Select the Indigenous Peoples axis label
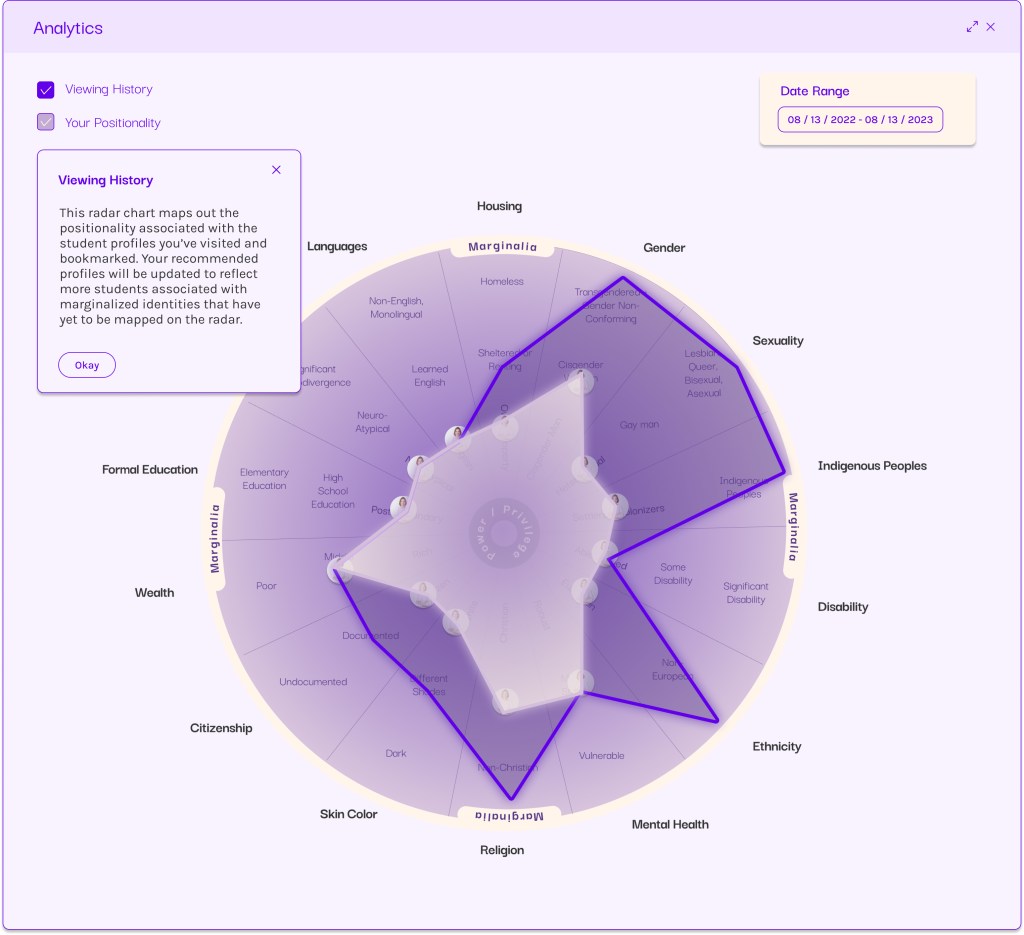Image resolution: width=1024 pixels, height=935 pixels. [x=871, y=466]
